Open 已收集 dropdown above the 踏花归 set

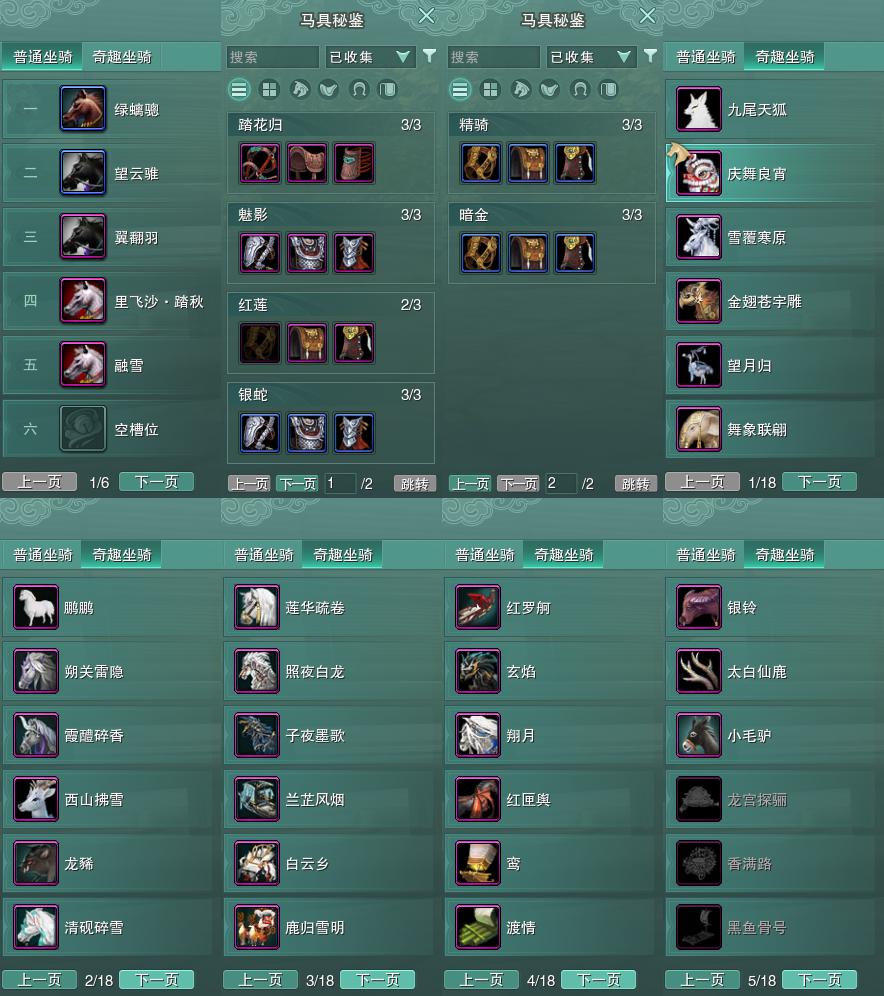coord(370,57)
